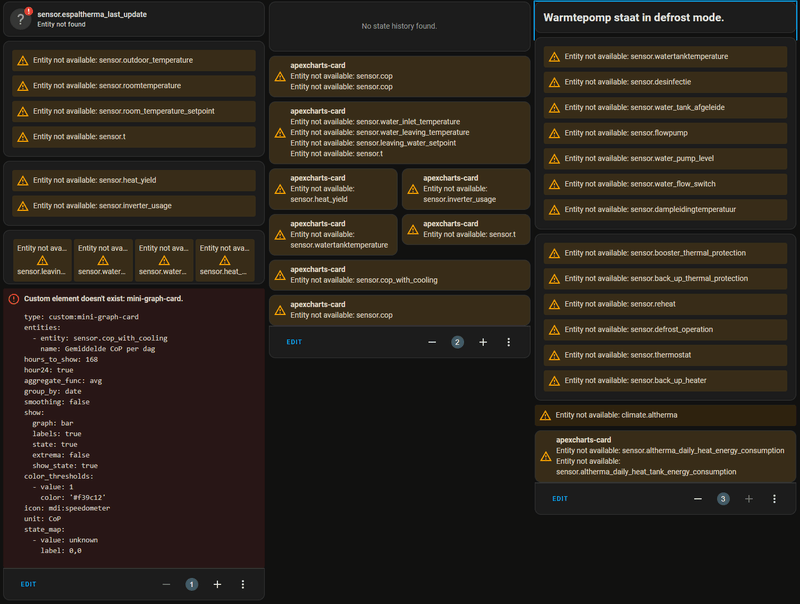Click the position badge showing 3
Screen dimensions: 800x604
723,499
